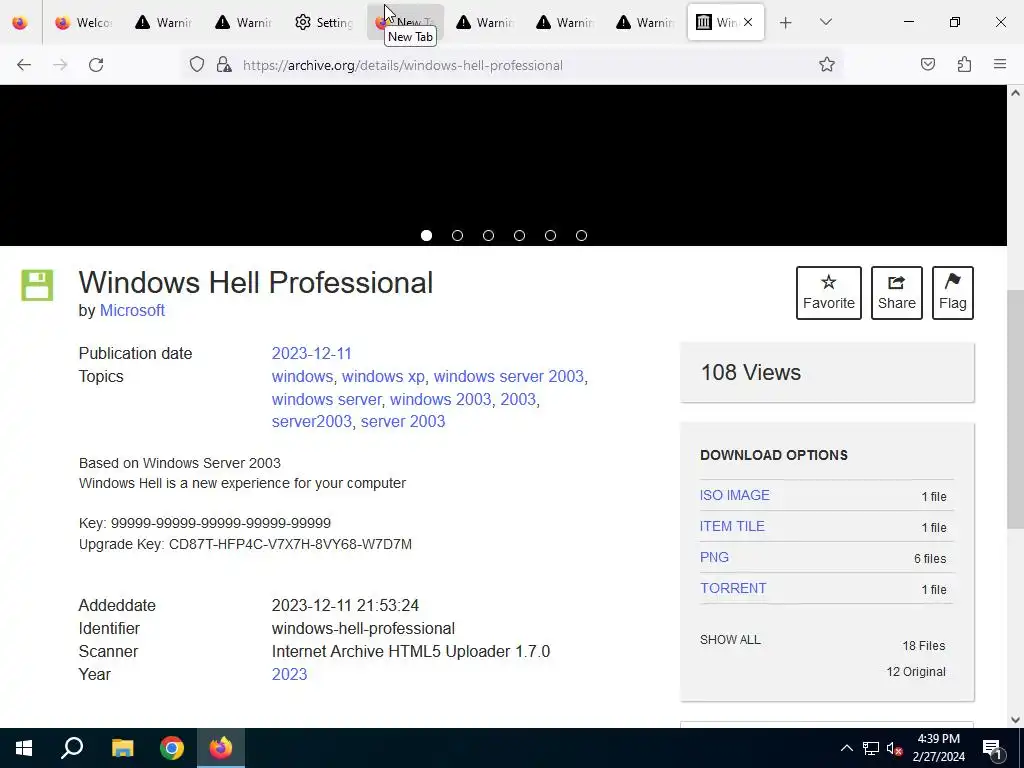Open tracking protection shield icon
This screenshot has height=768, width=1024.
(197, 65)
